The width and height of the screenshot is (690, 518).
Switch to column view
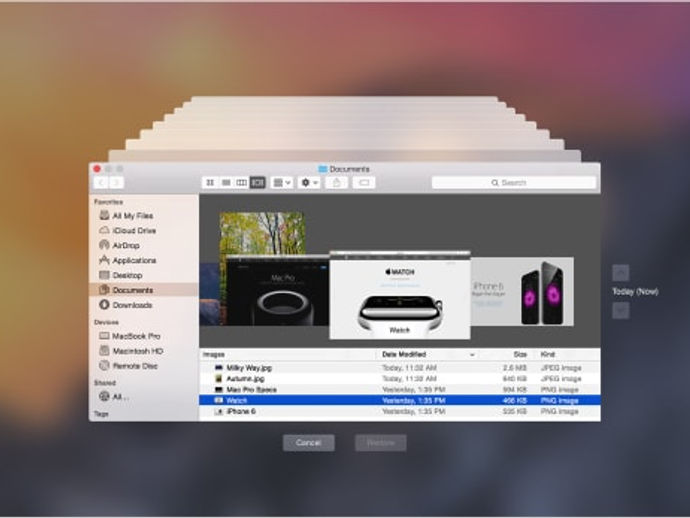[x=242, y=183]
